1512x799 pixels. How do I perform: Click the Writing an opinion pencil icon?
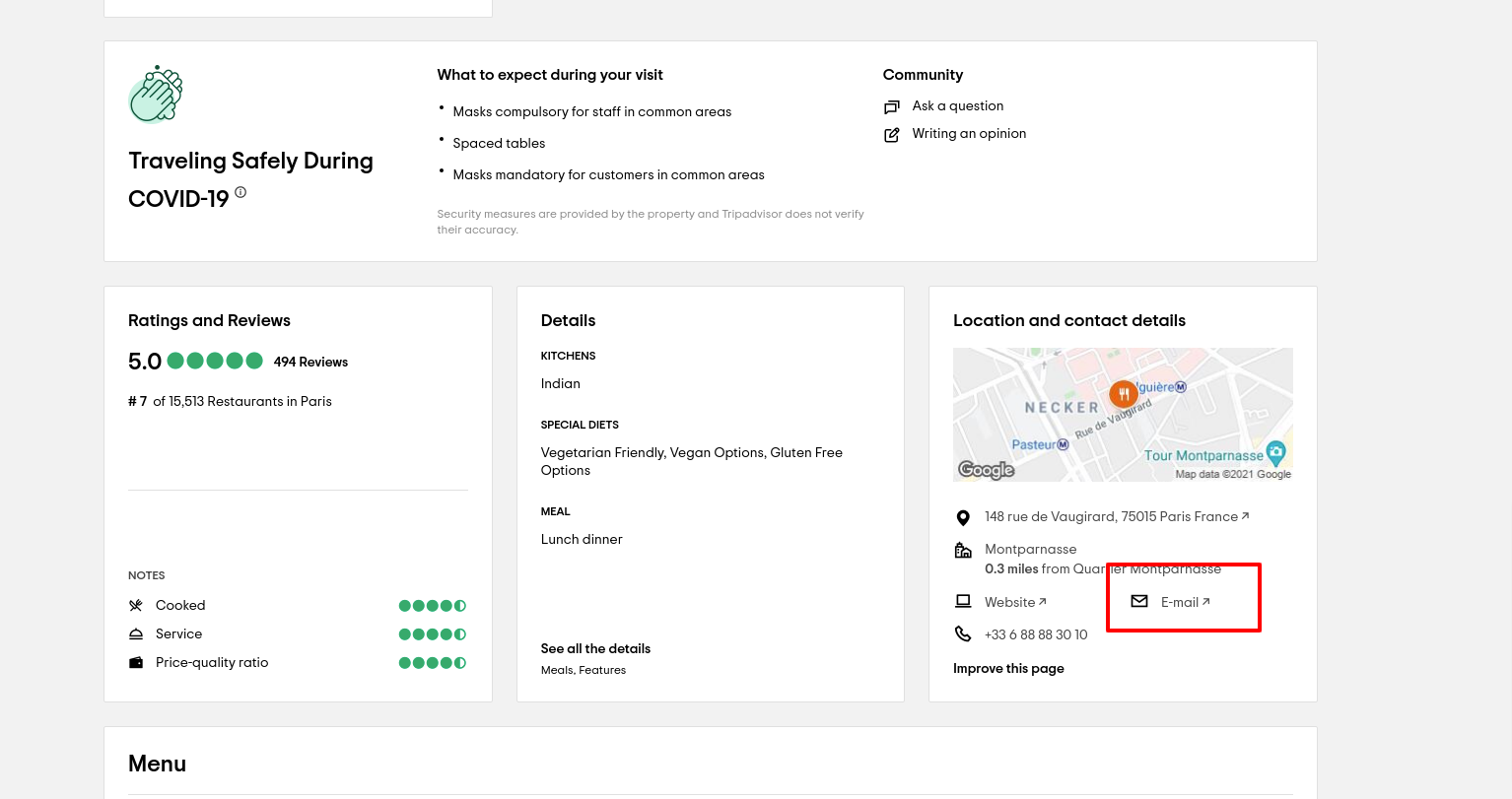point(892,134)
